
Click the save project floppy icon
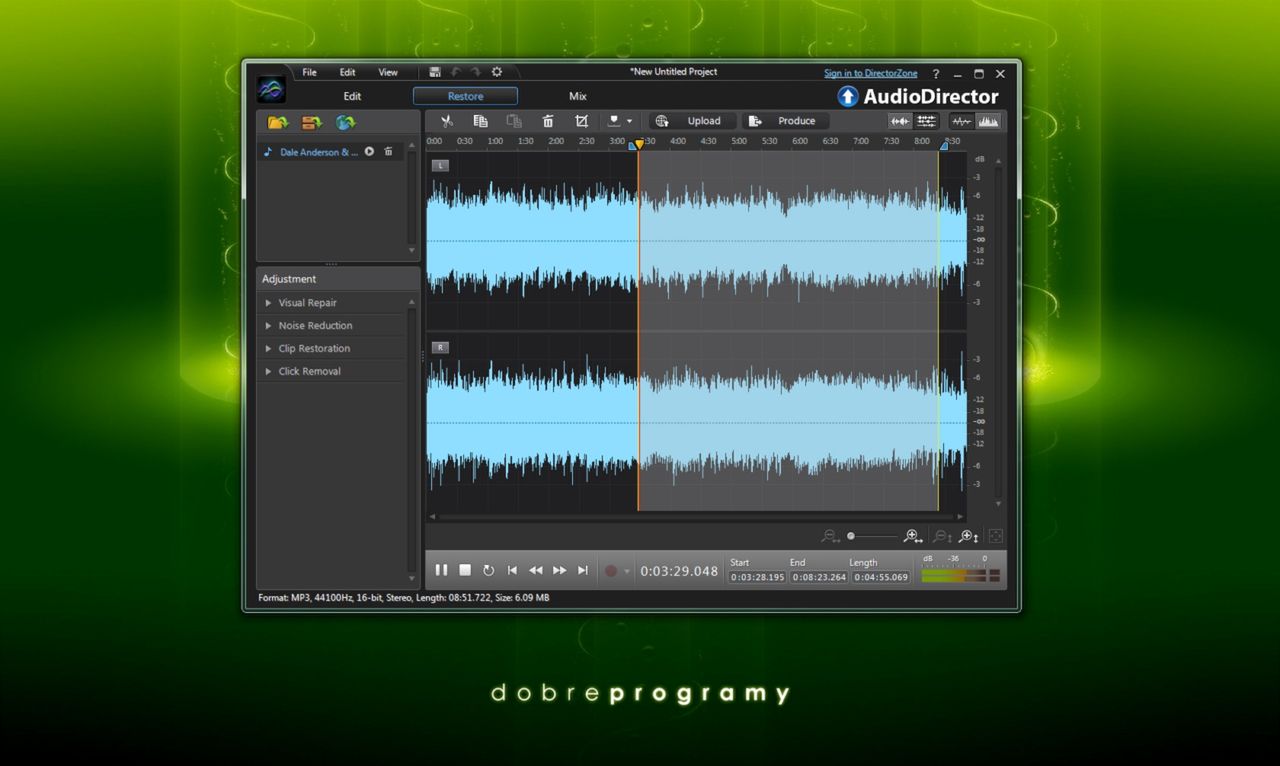435,72
